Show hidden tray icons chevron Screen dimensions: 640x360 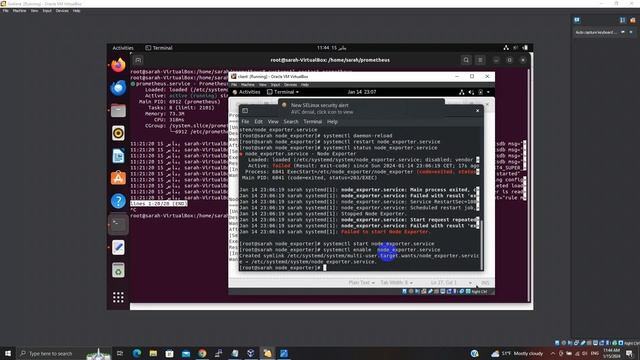[x=553, y=353]
